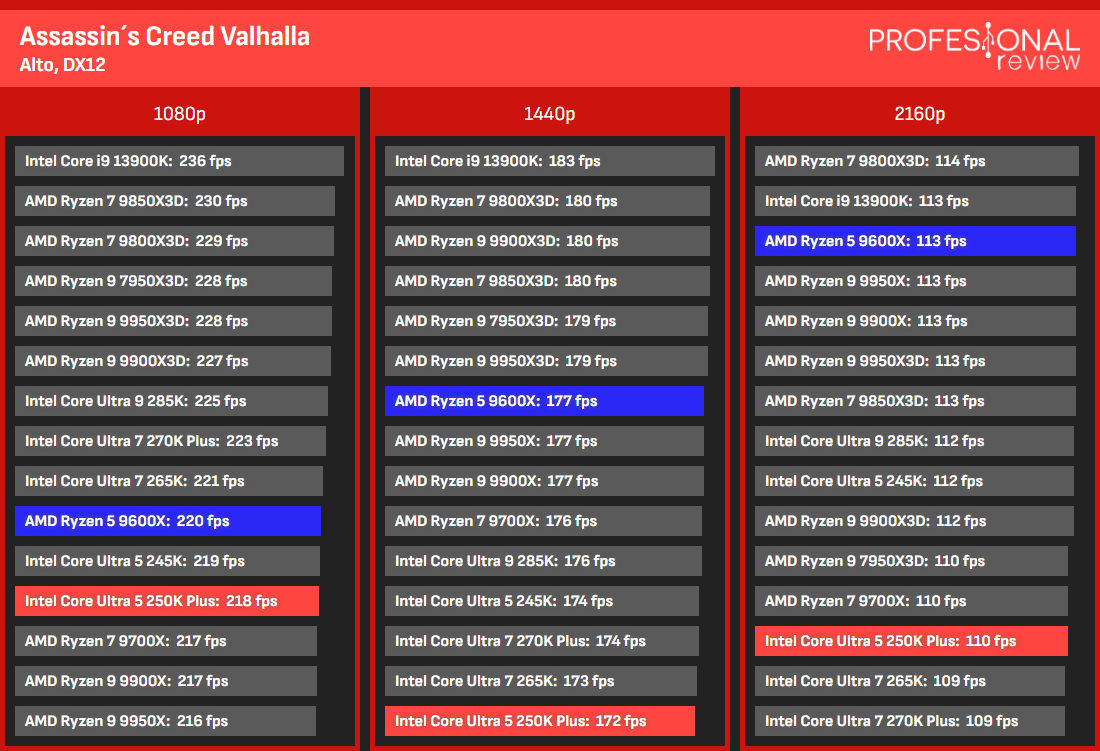Viewport: 1100px width, 751px height.
Task: Click red Intel Core Ultra 5 250K Plus 172 fps bar
Action: coord(540,720)
